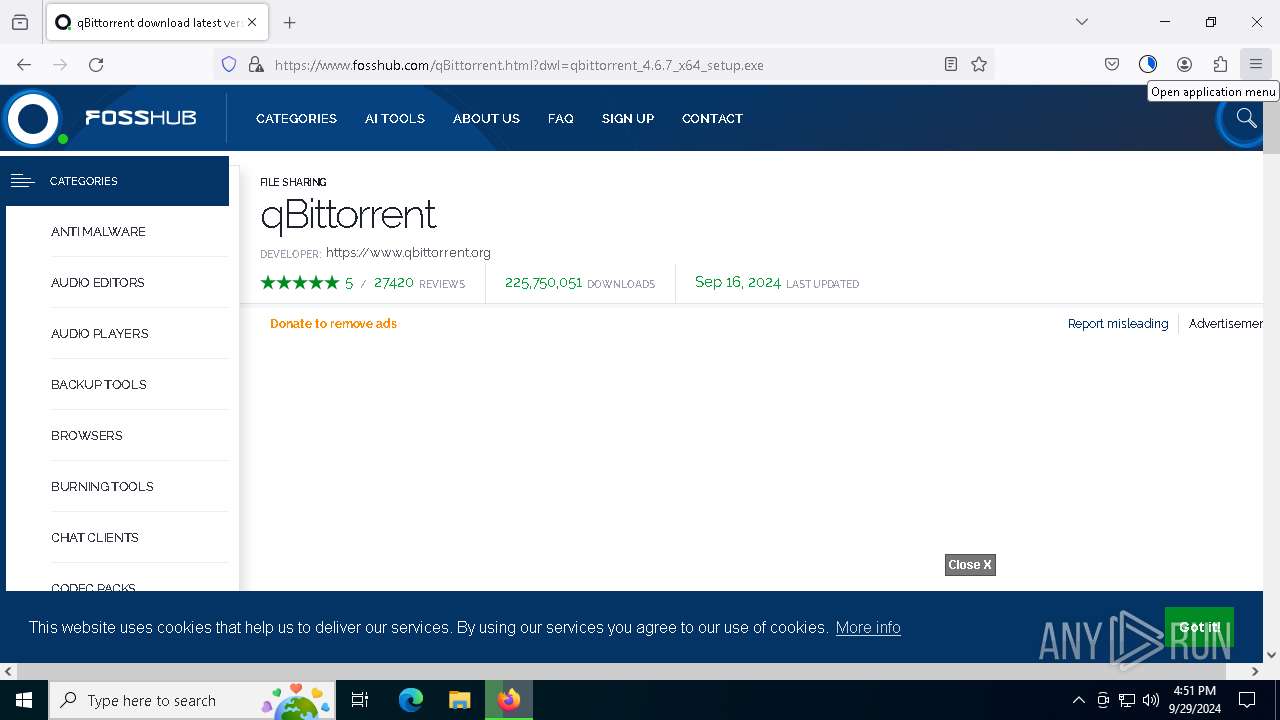
Task: Click the site security padlock icon
Action: 256,65
